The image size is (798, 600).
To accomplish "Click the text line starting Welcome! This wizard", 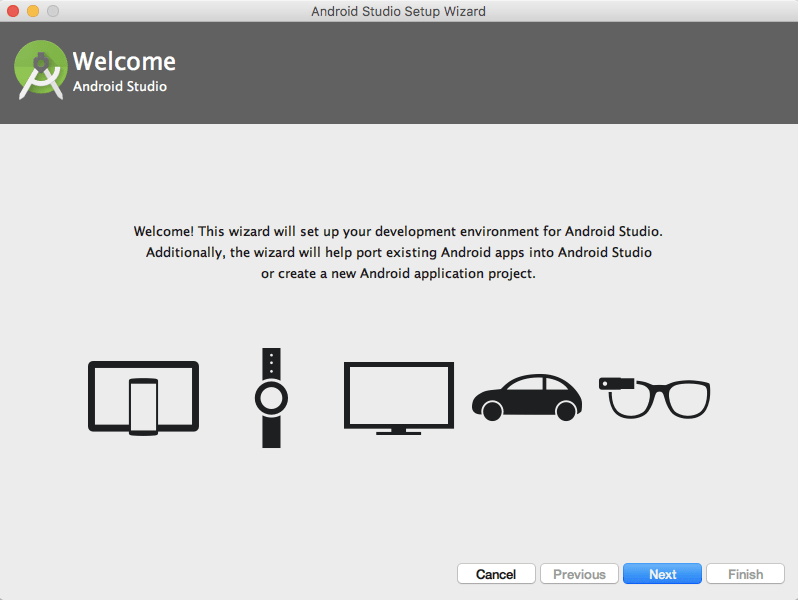I will click(x=398, y=232).
